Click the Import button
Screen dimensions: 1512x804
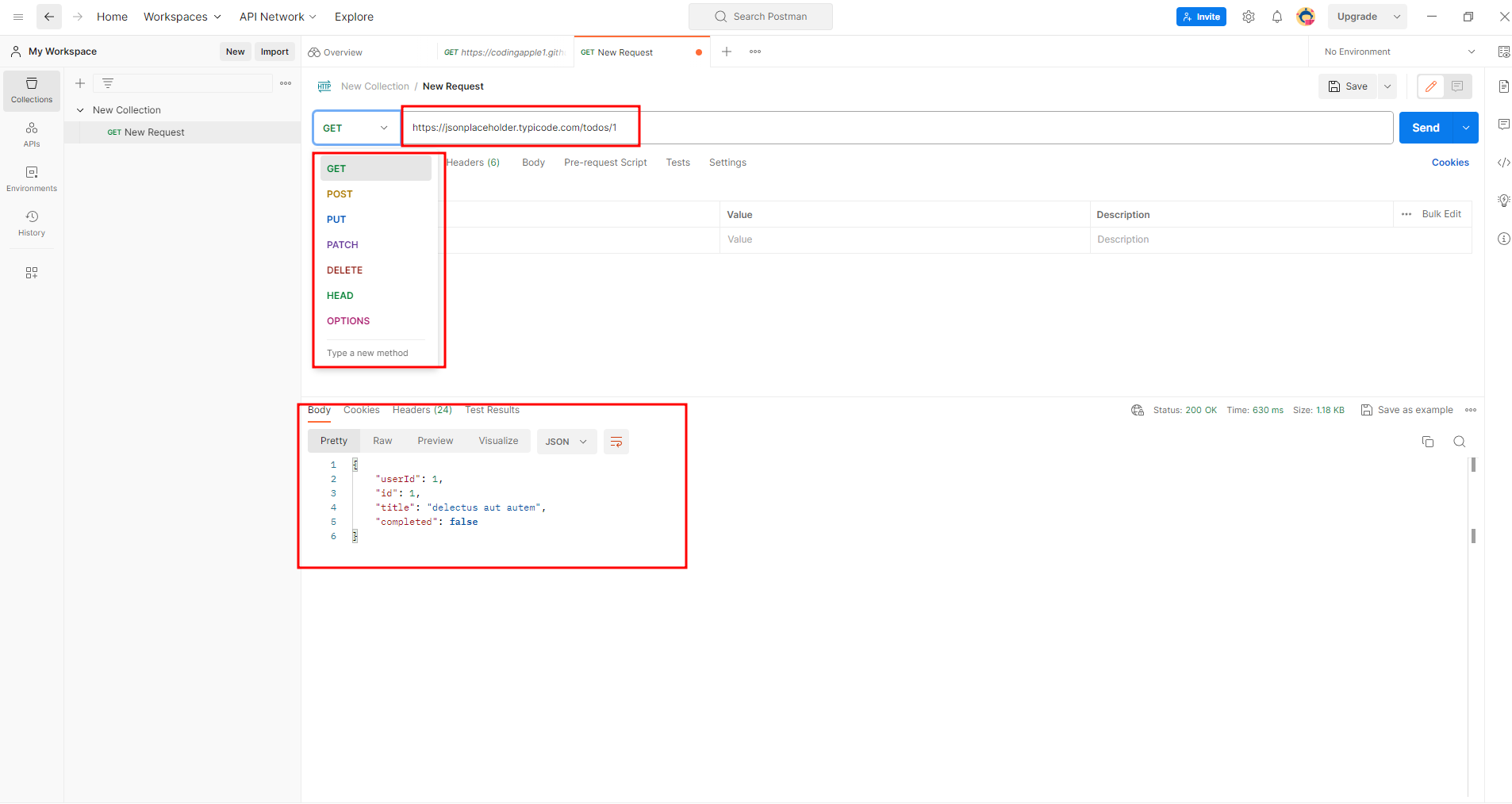tap(274, 52)
